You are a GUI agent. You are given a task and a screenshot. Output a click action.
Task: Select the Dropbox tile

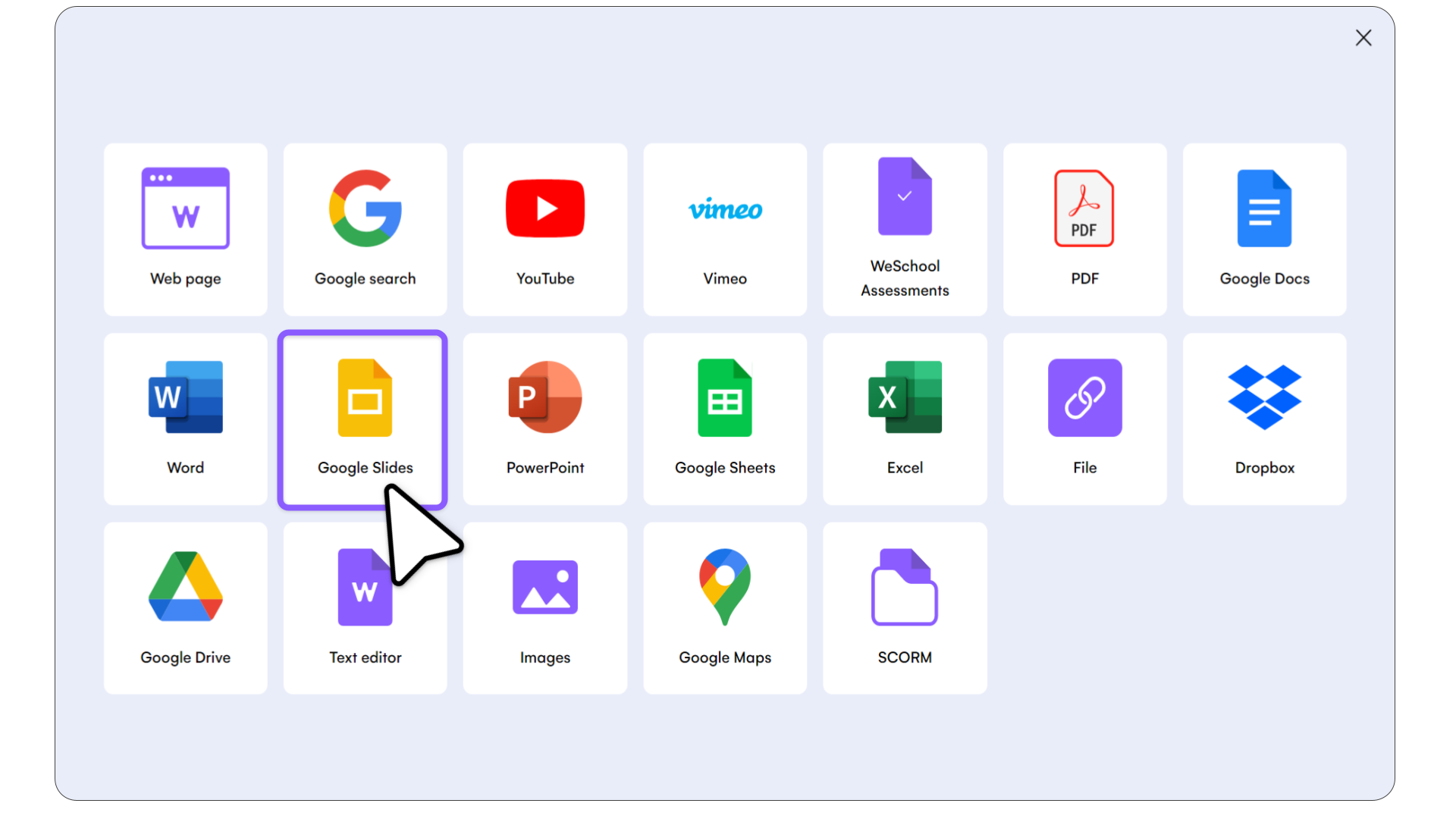[x=1265, y=419]
